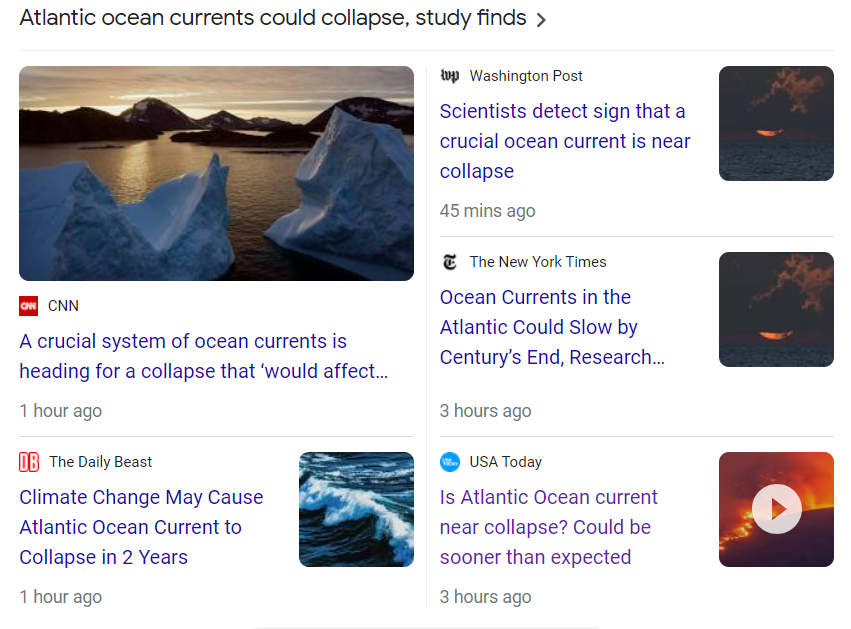
Task: Click The New York Times logo icon
Action: (450, 262)
